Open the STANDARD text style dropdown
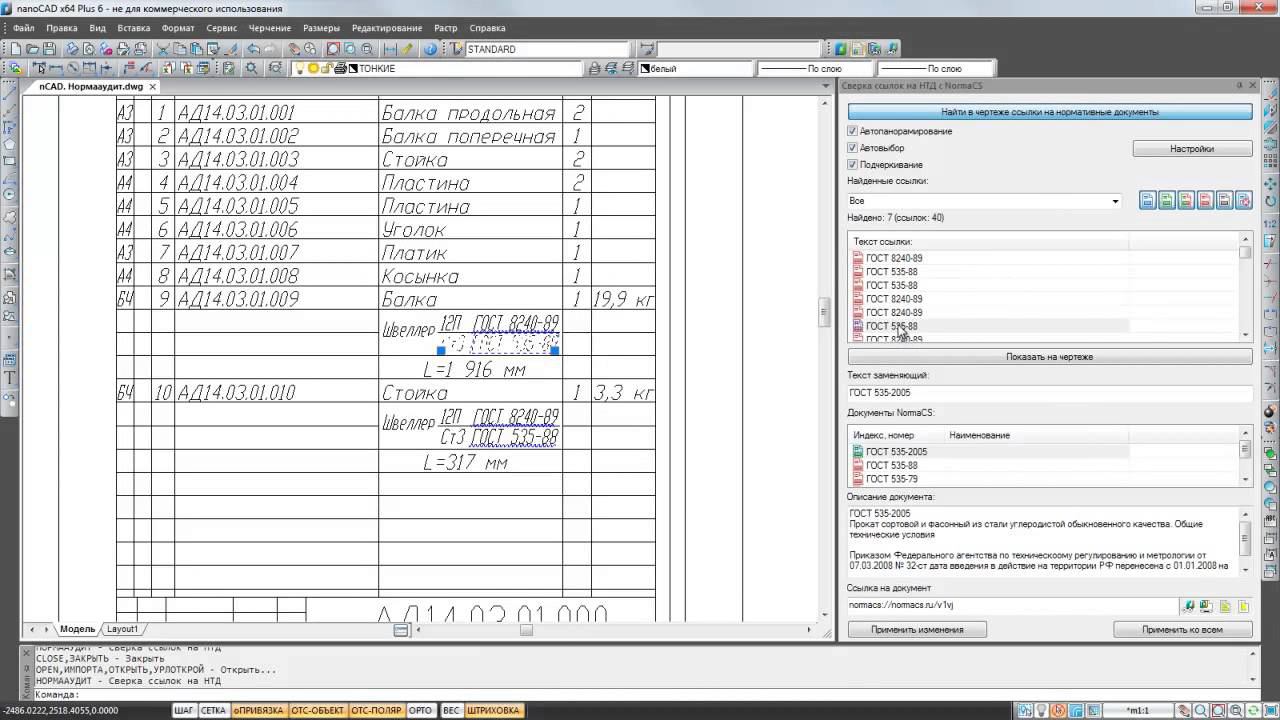 coord(549,49)
